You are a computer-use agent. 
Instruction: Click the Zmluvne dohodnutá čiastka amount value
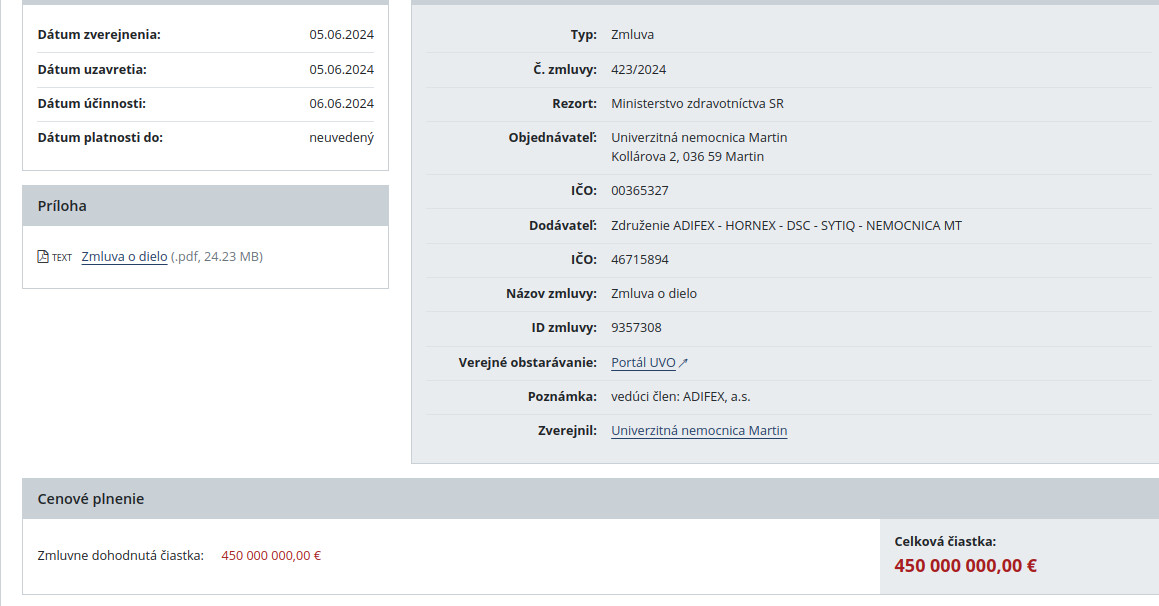coord(271,555)
